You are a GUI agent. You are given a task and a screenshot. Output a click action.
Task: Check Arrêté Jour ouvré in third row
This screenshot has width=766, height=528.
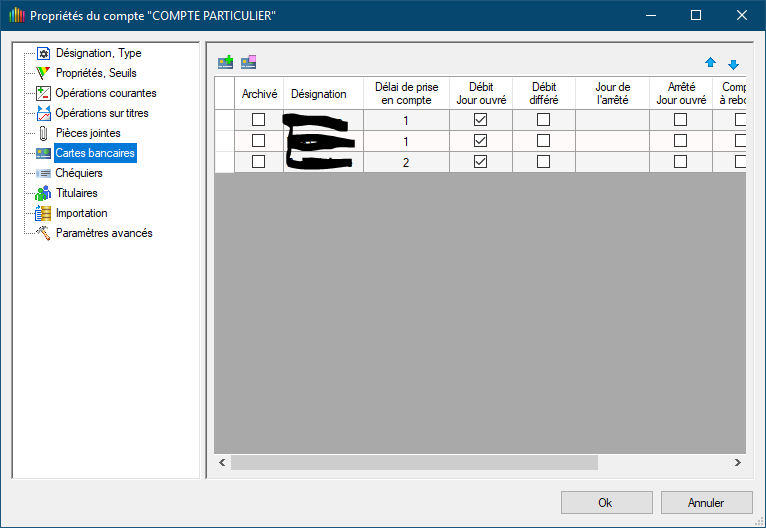click(x=681, y=162)
